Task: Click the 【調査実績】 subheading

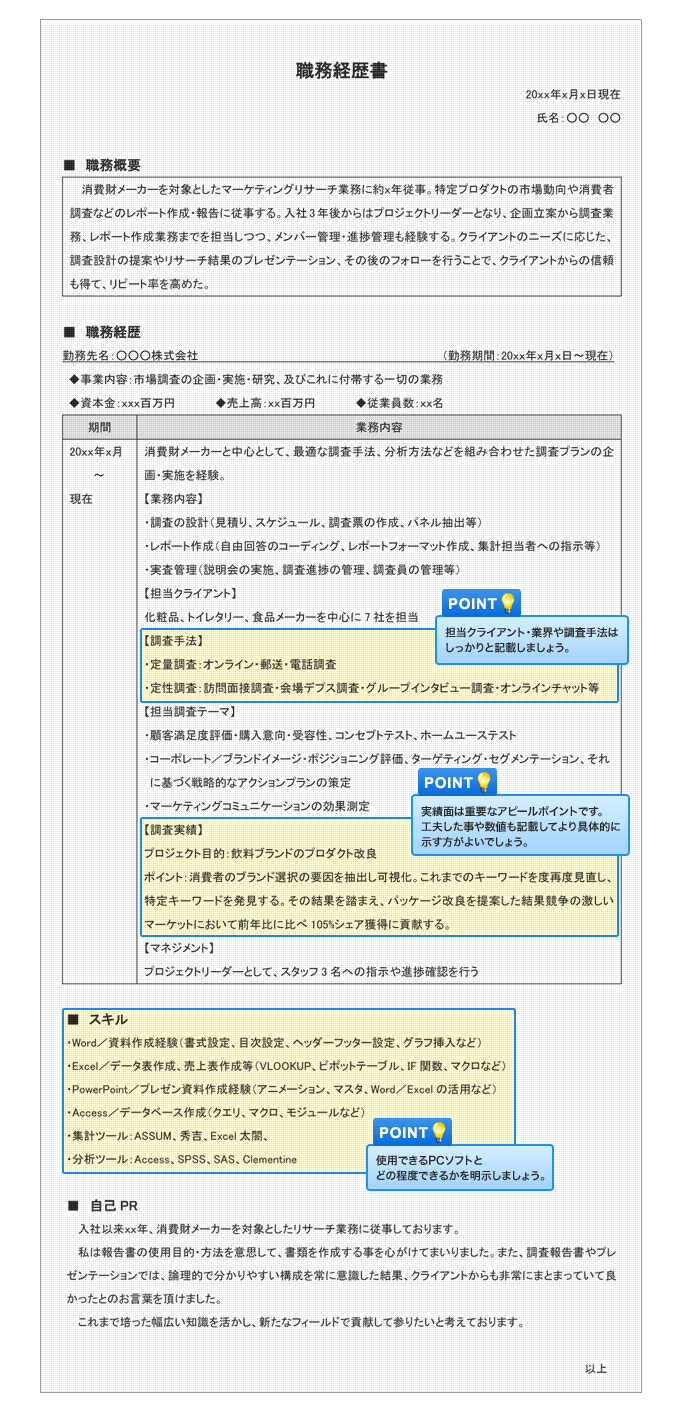Action: pyautogui.click(x=174, y=829)
